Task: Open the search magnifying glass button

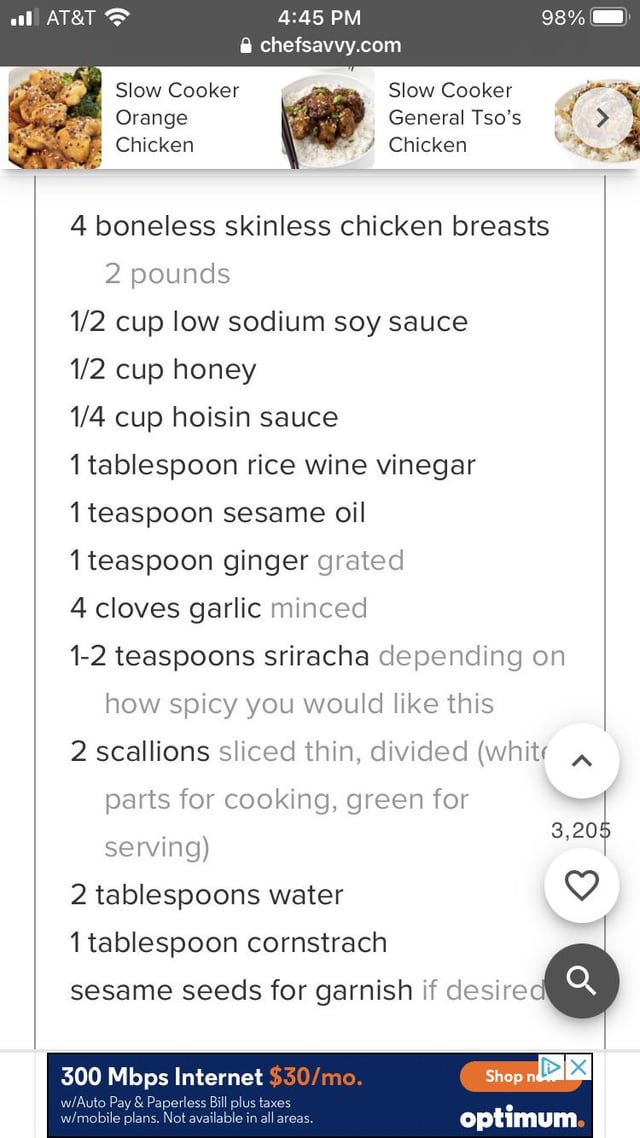Action: (582, 981)
